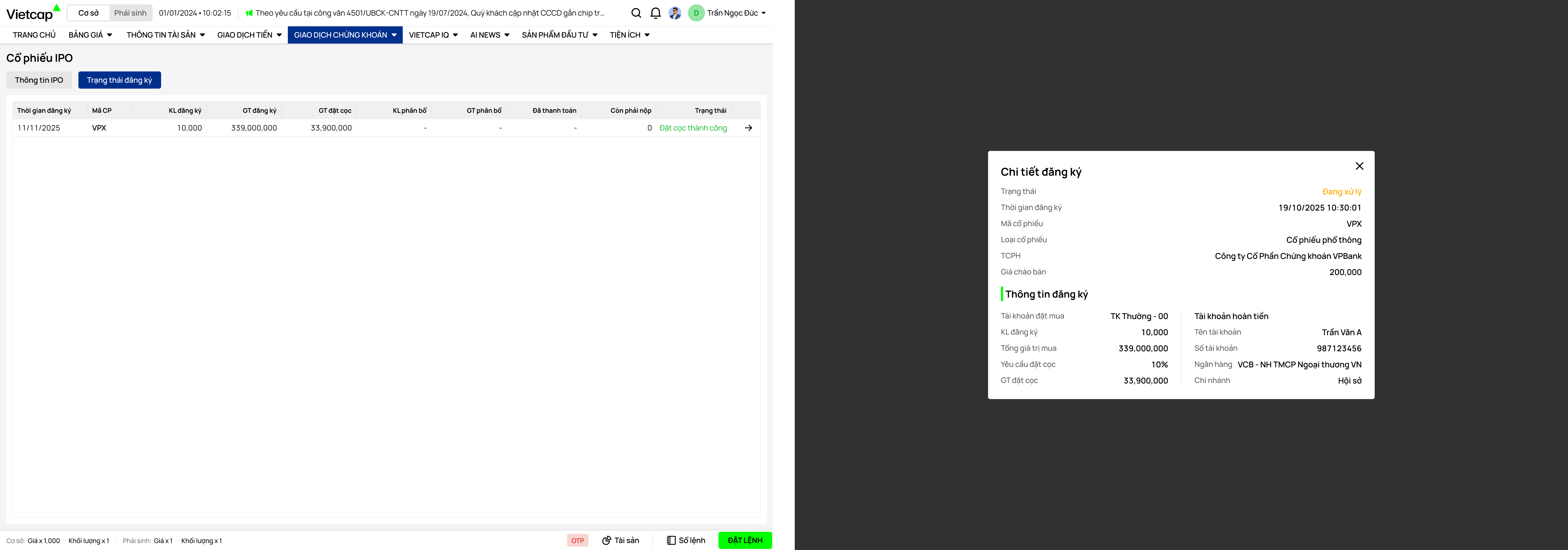Switch market to Phái sinh

[130, 13]
